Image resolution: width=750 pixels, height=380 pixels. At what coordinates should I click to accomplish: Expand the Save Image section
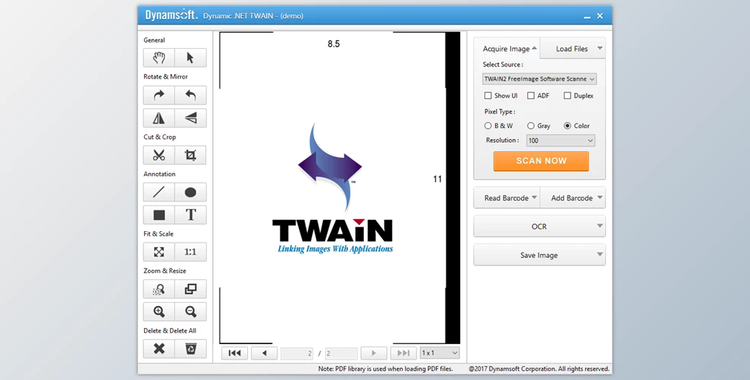[x=540, y=255]
